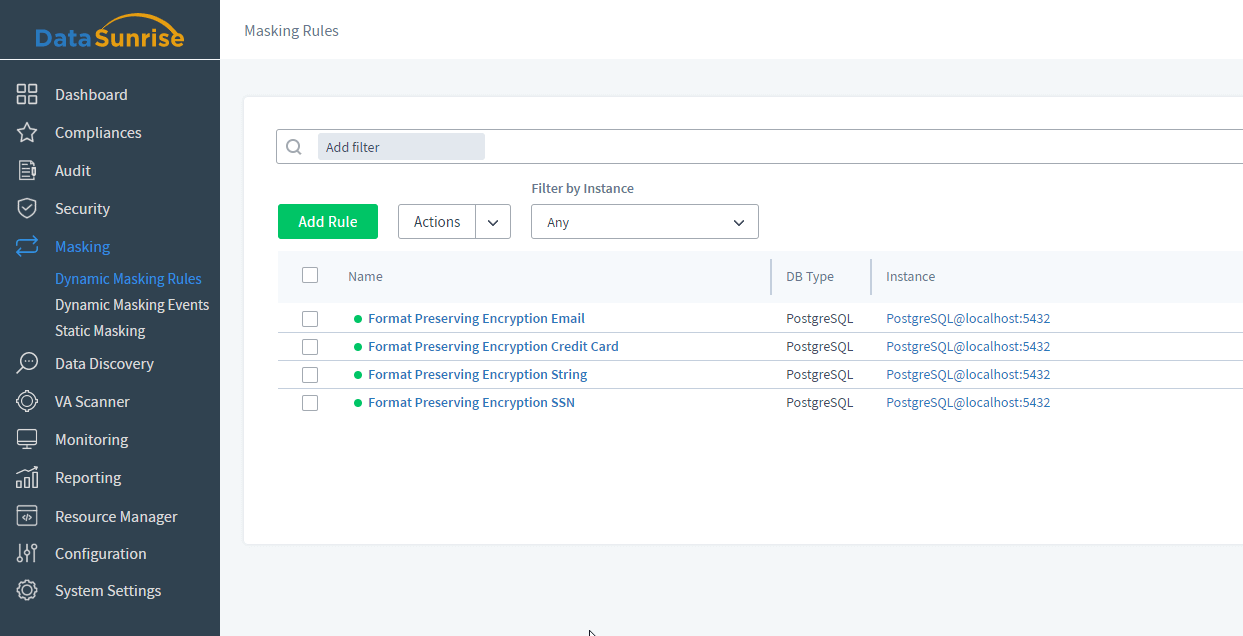Click the Add filter search field
Viewport: 1243px width, 636px height.
coord(400,146)
